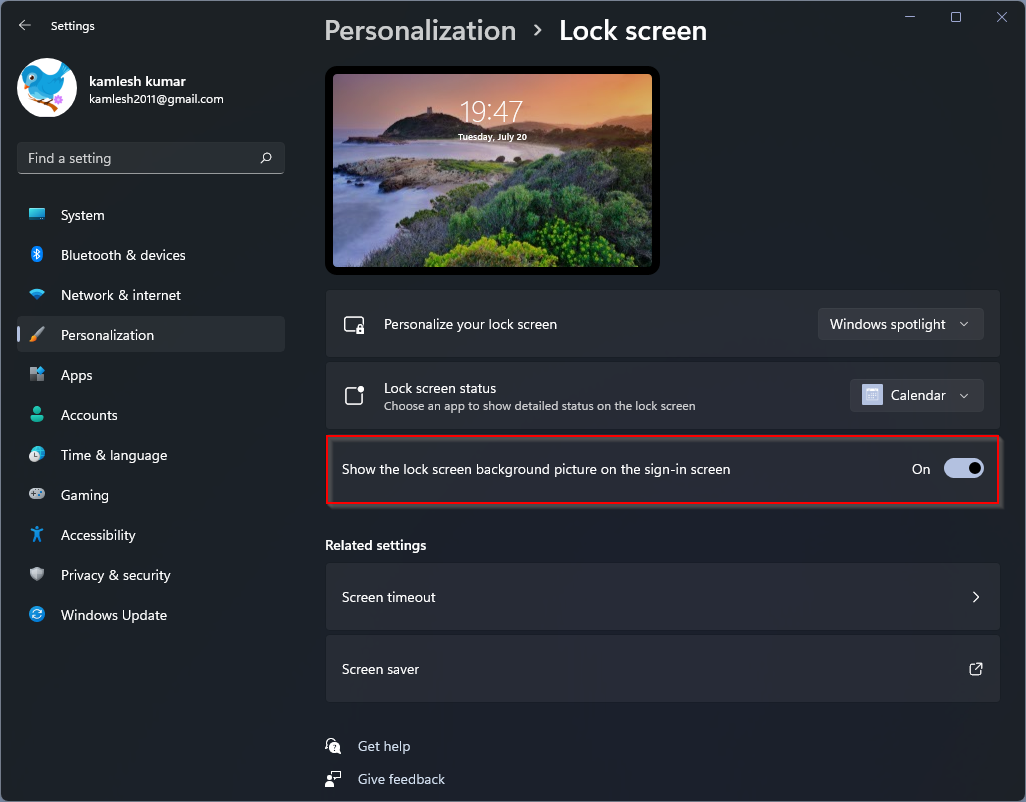The width and height of the screenshot is (1026, 802).
Task: Click the Find a setting search box
Action: pyautogui.click(x=151, y=158)
